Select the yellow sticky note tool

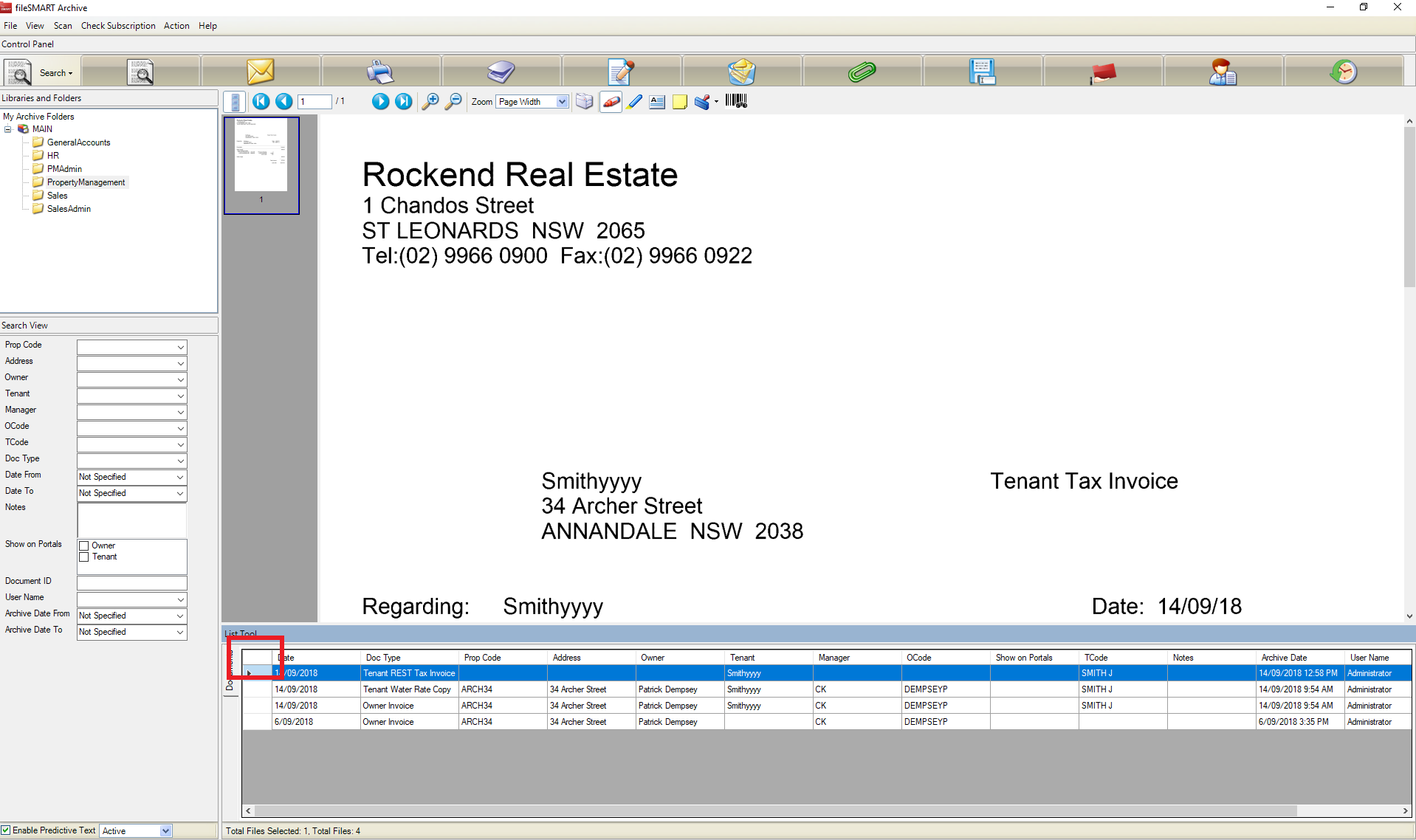coord(680,102)
